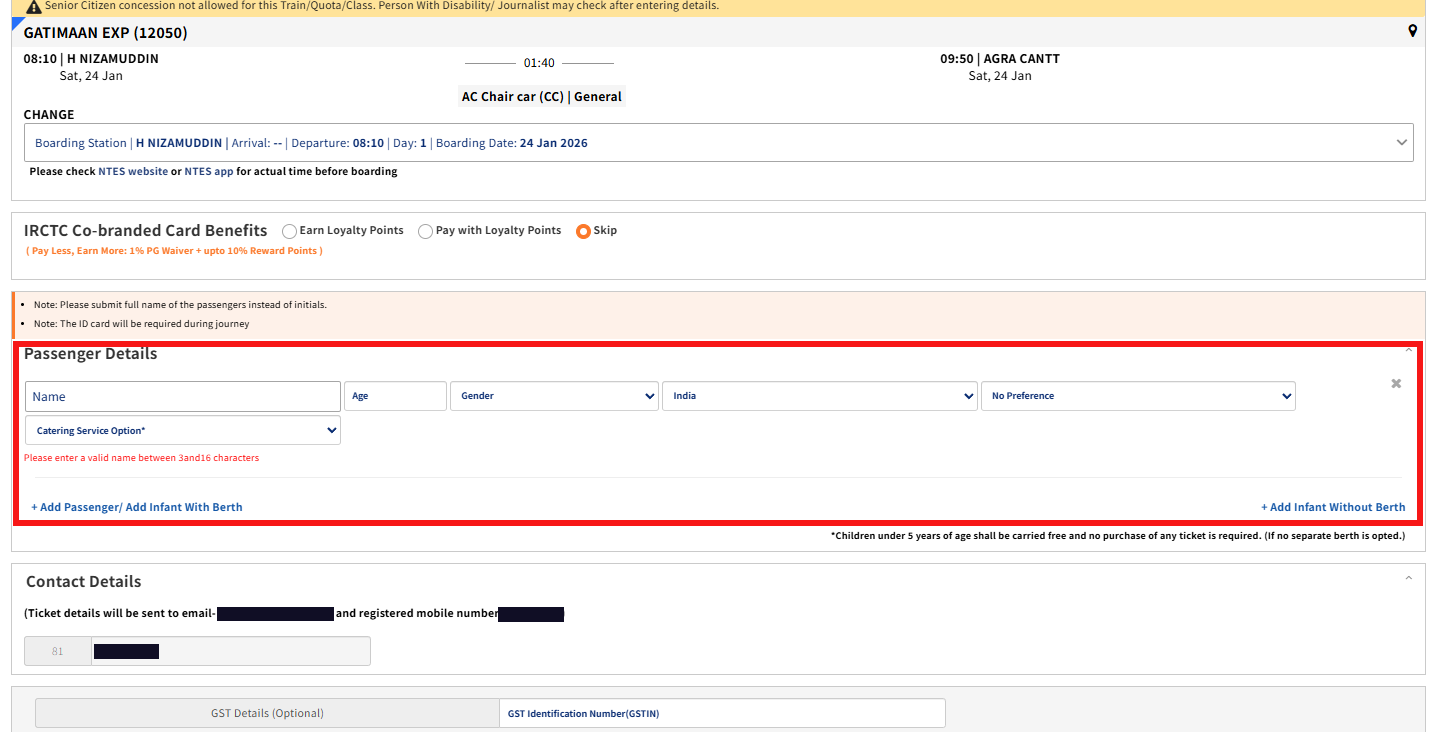Collapse the Contact Details section chevron
The height and width of the screenshot is (732, 1439).
1409,578
